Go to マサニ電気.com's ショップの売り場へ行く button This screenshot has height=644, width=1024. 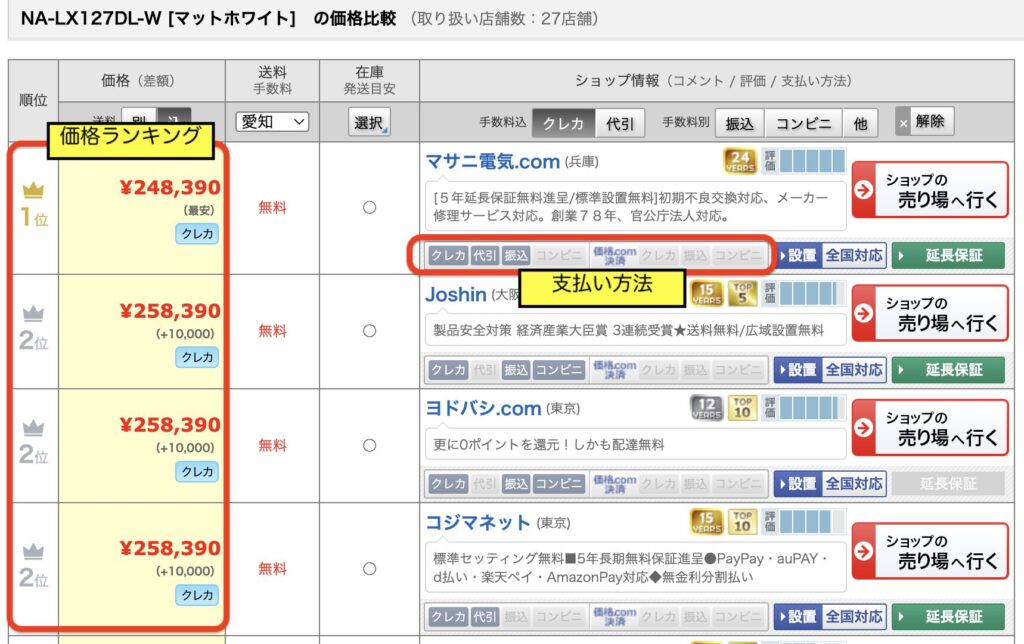pos(930,190)
